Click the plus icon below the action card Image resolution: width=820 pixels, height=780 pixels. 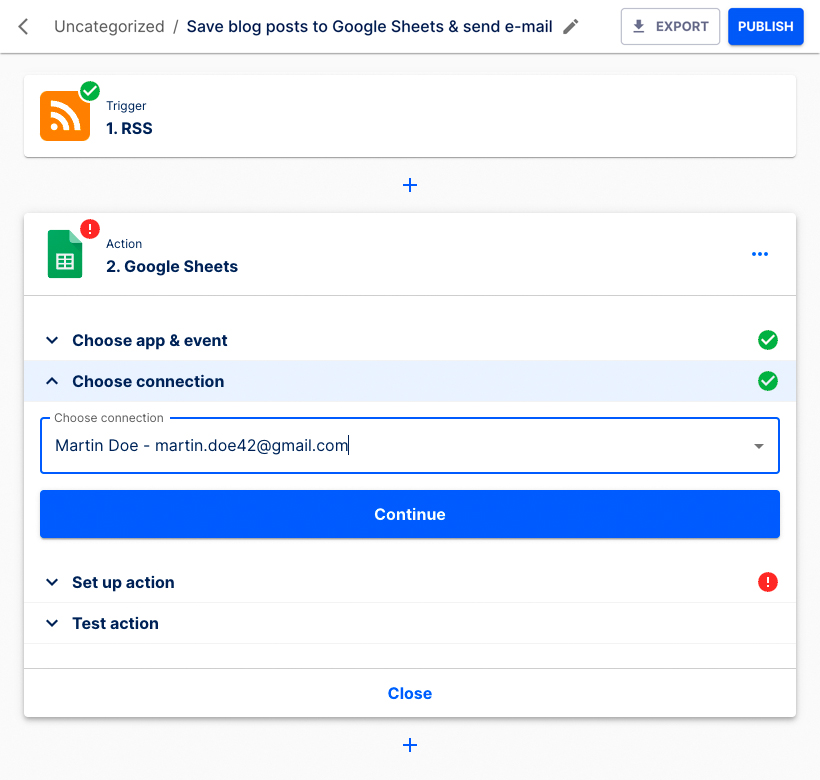(410, 745)
